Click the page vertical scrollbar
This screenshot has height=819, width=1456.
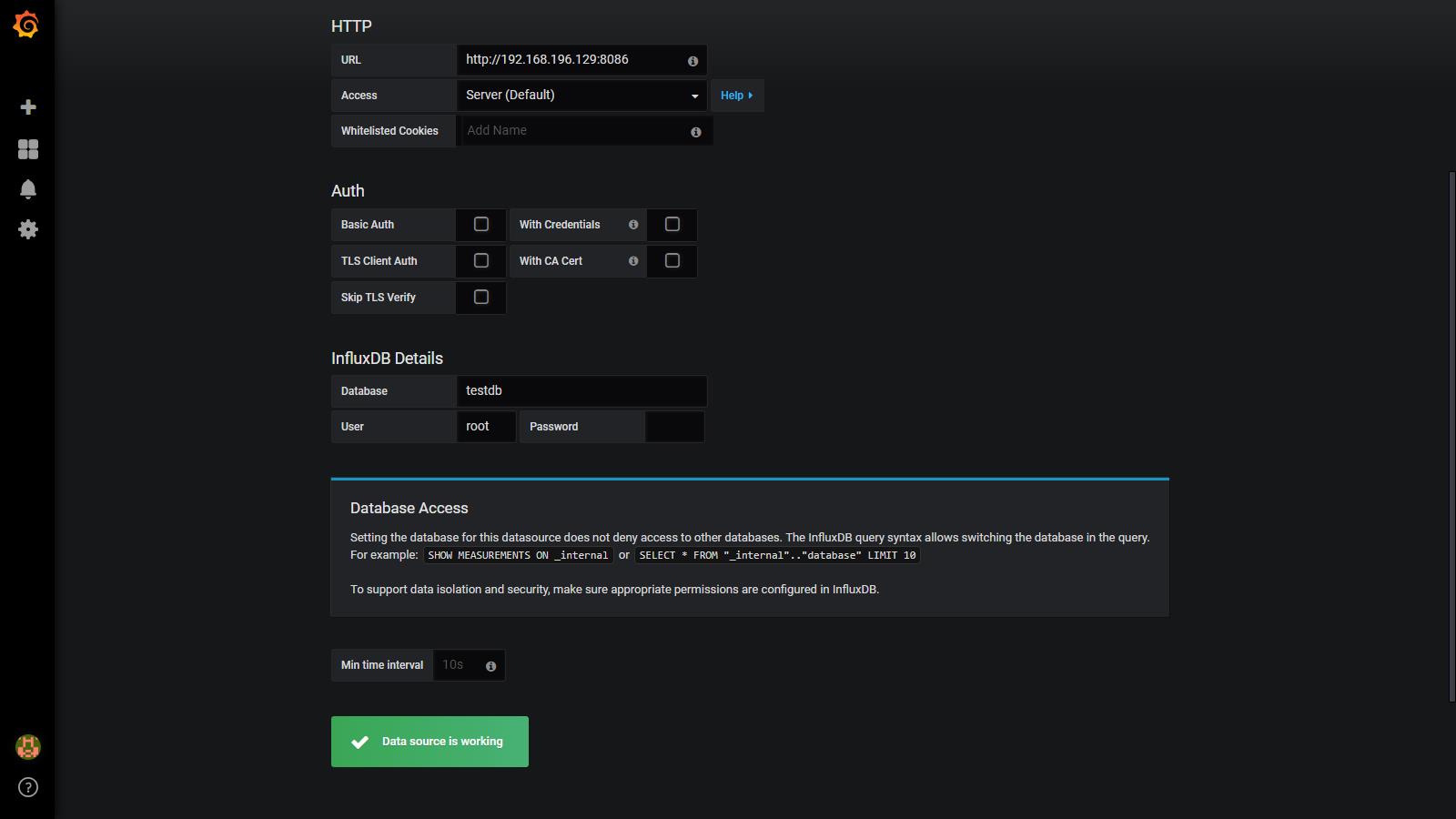pos(1451,437)
